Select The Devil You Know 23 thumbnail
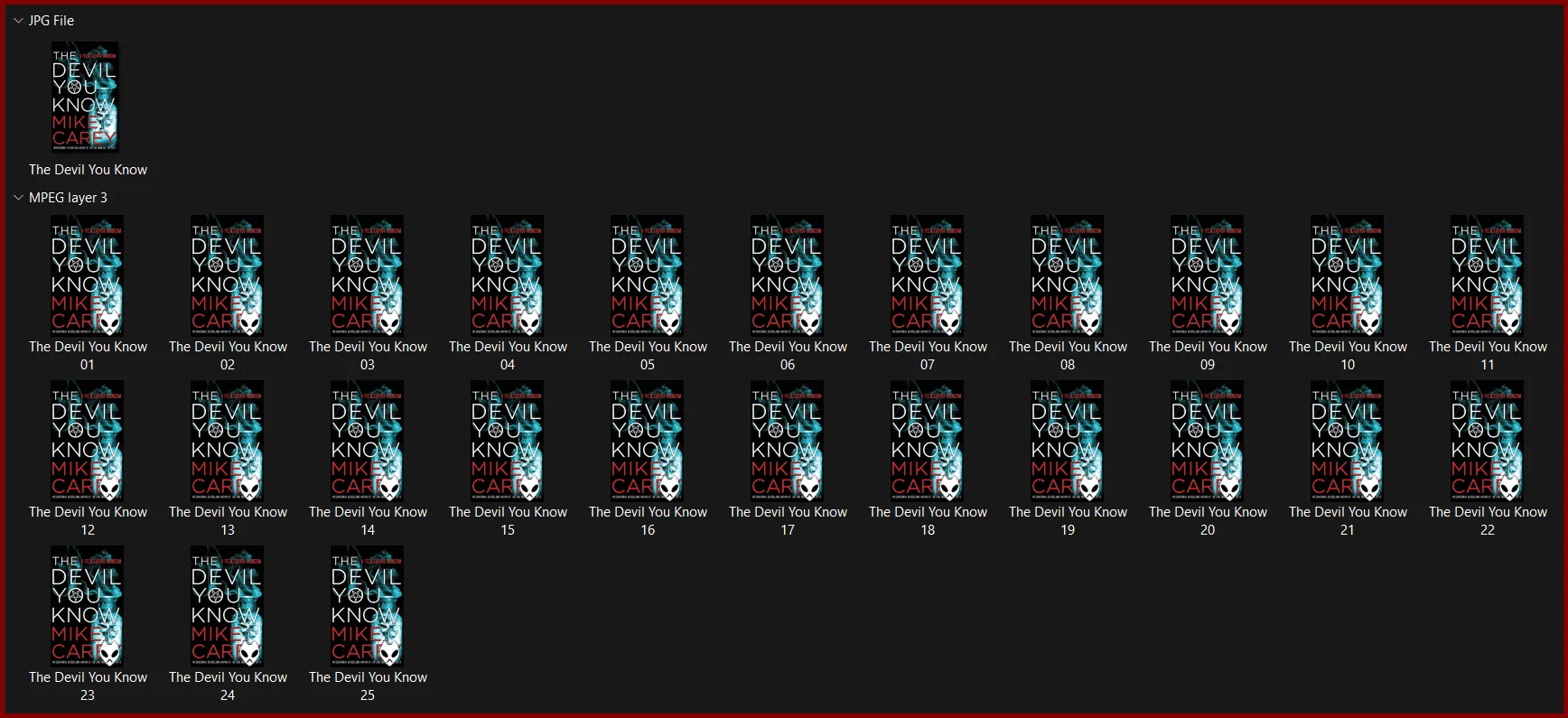 click(x=87, y=606)
